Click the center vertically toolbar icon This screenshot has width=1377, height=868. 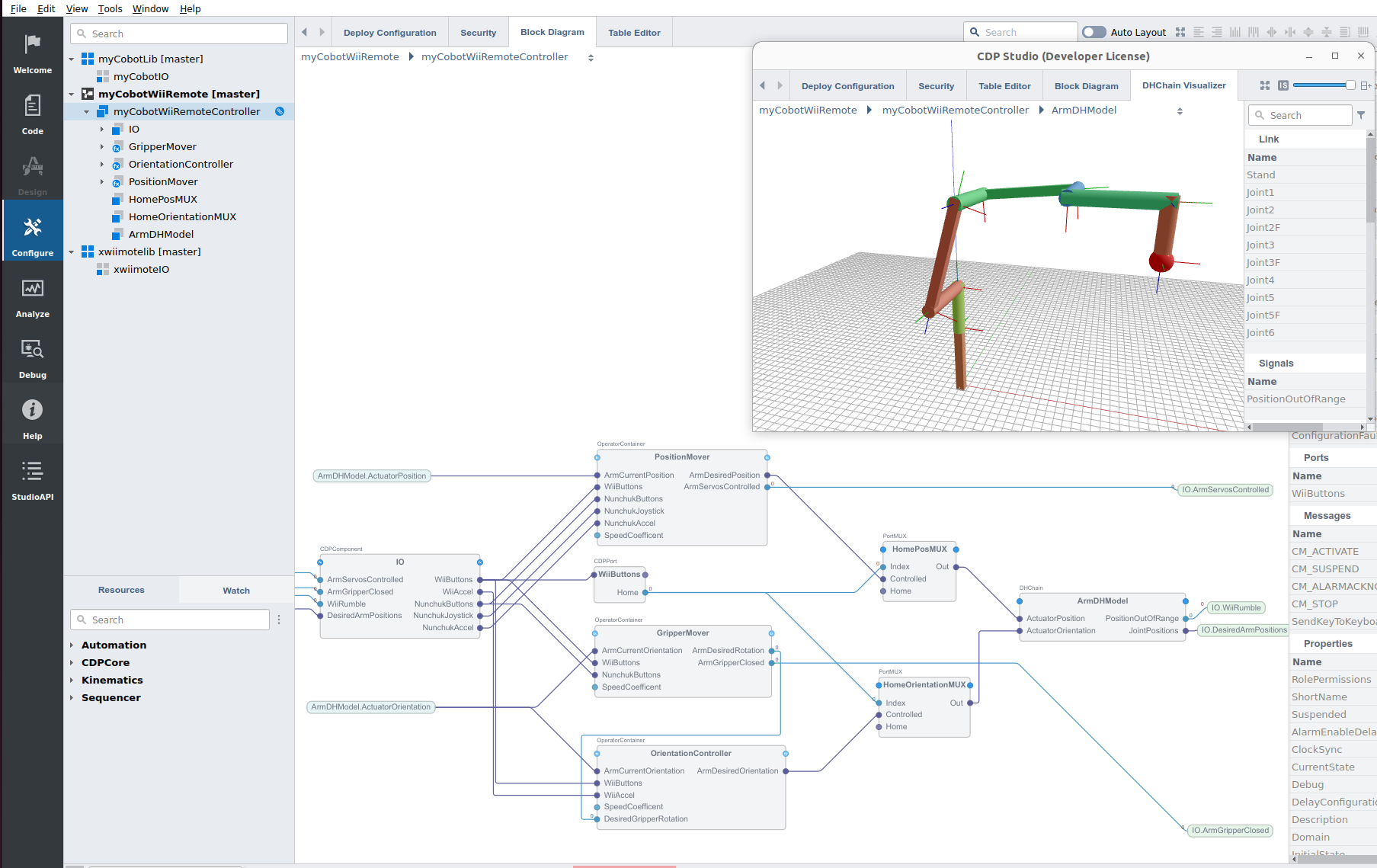[1308, 32]
